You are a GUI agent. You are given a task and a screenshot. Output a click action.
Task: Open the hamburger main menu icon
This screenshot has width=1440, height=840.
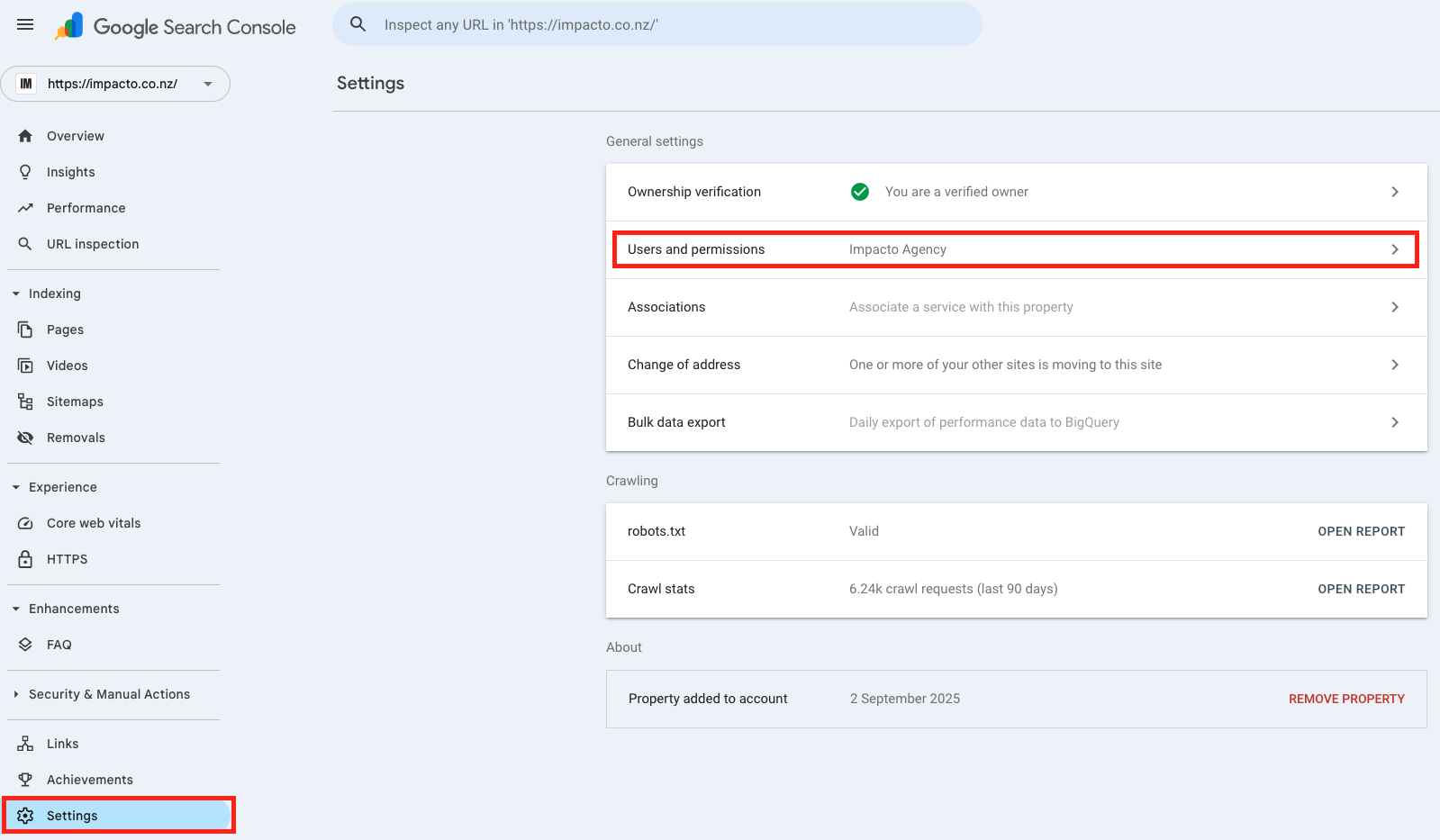25,25
